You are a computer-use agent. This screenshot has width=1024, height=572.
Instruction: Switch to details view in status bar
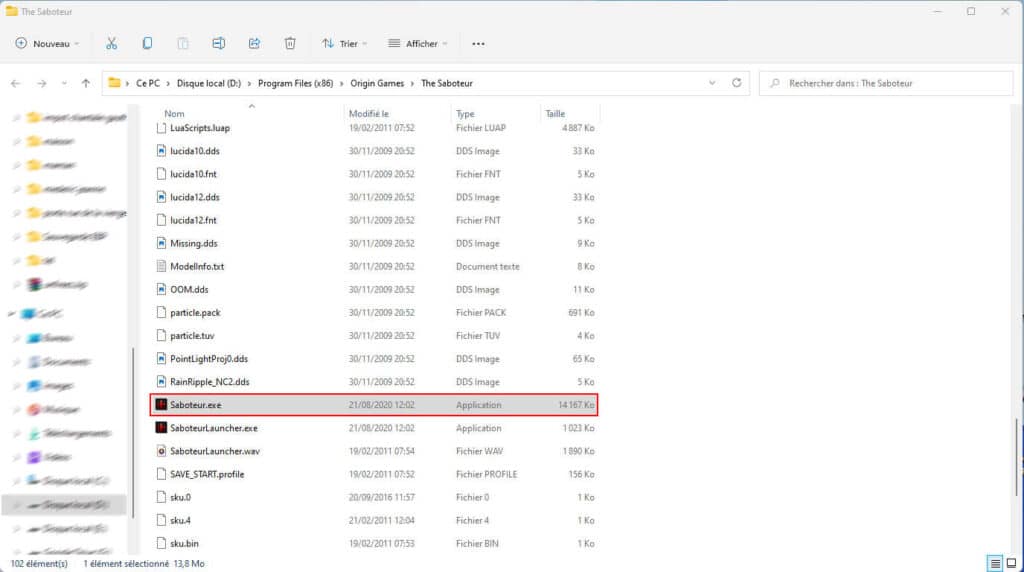(994, 563)
